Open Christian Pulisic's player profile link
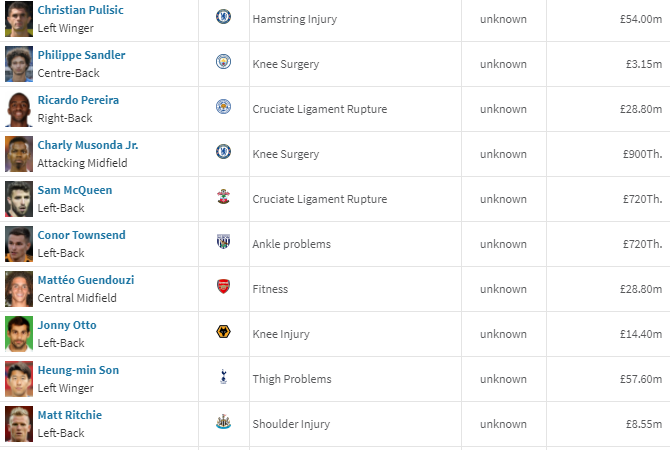Viewport: 670px width, 450px height. 80,10
